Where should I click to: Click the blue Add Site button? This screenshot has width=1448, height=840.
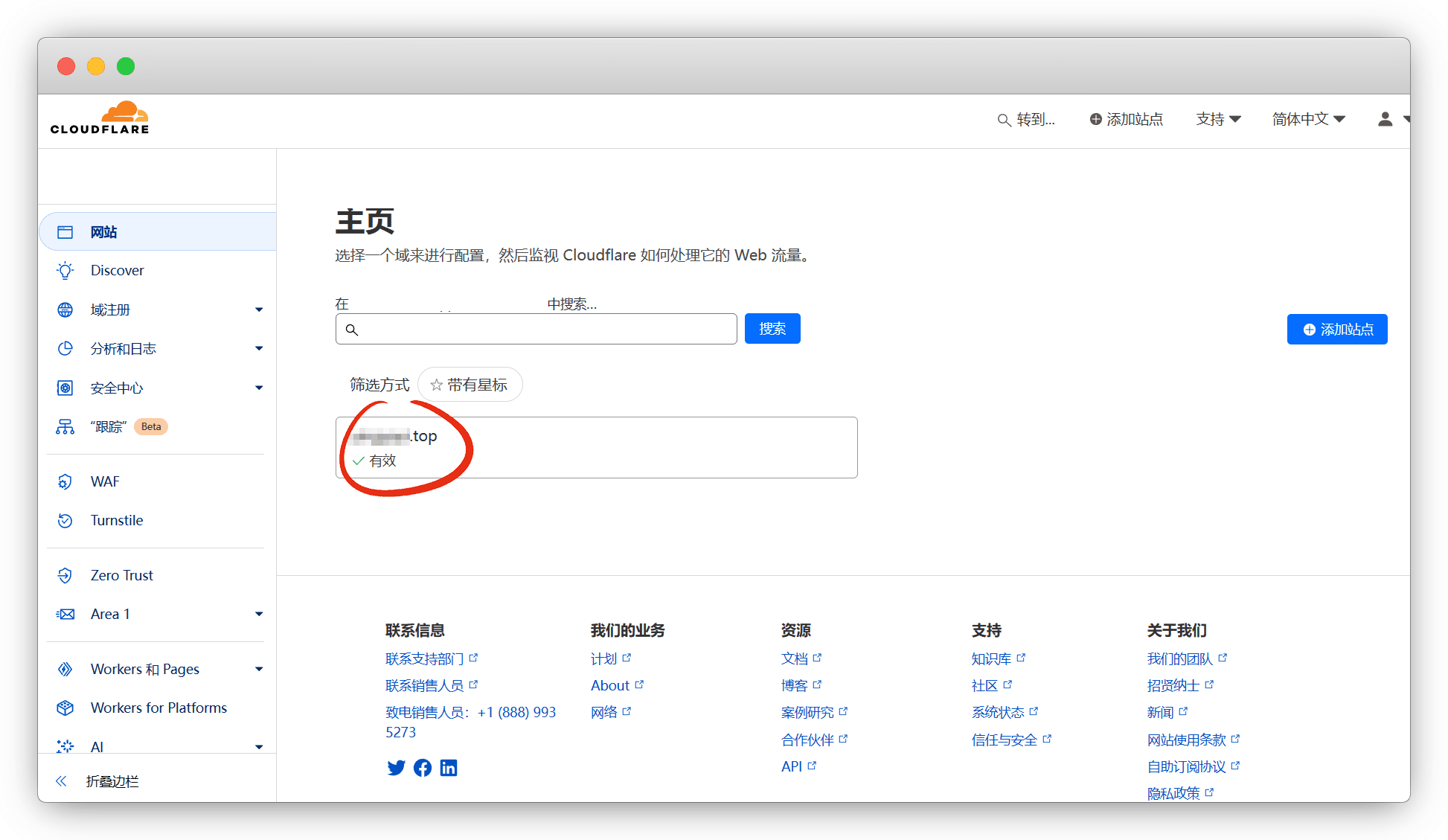click(x=1336, y=330)
